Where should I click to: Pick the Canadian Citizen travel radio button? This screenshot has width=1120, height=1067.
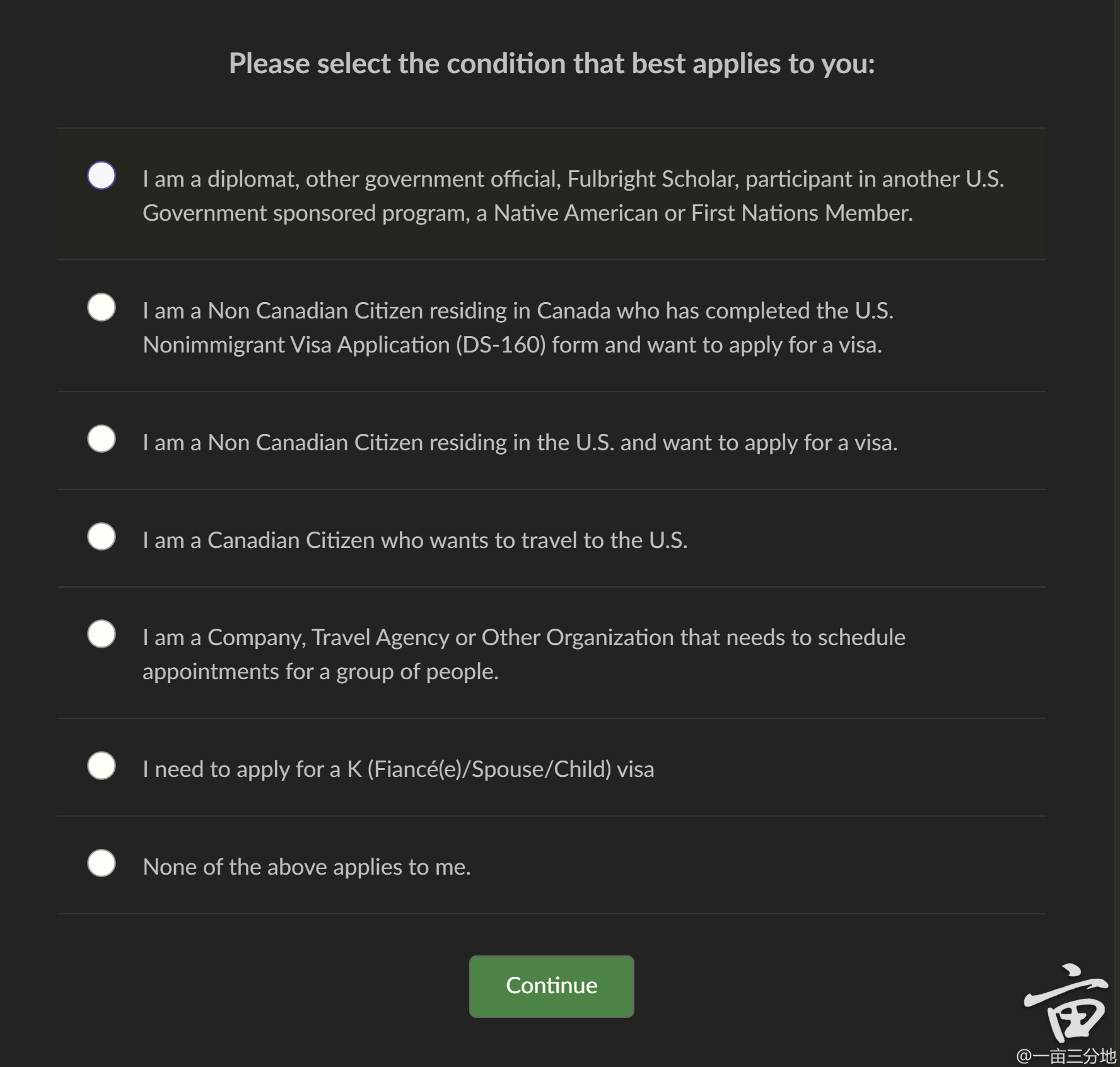[x=102, y=537]
